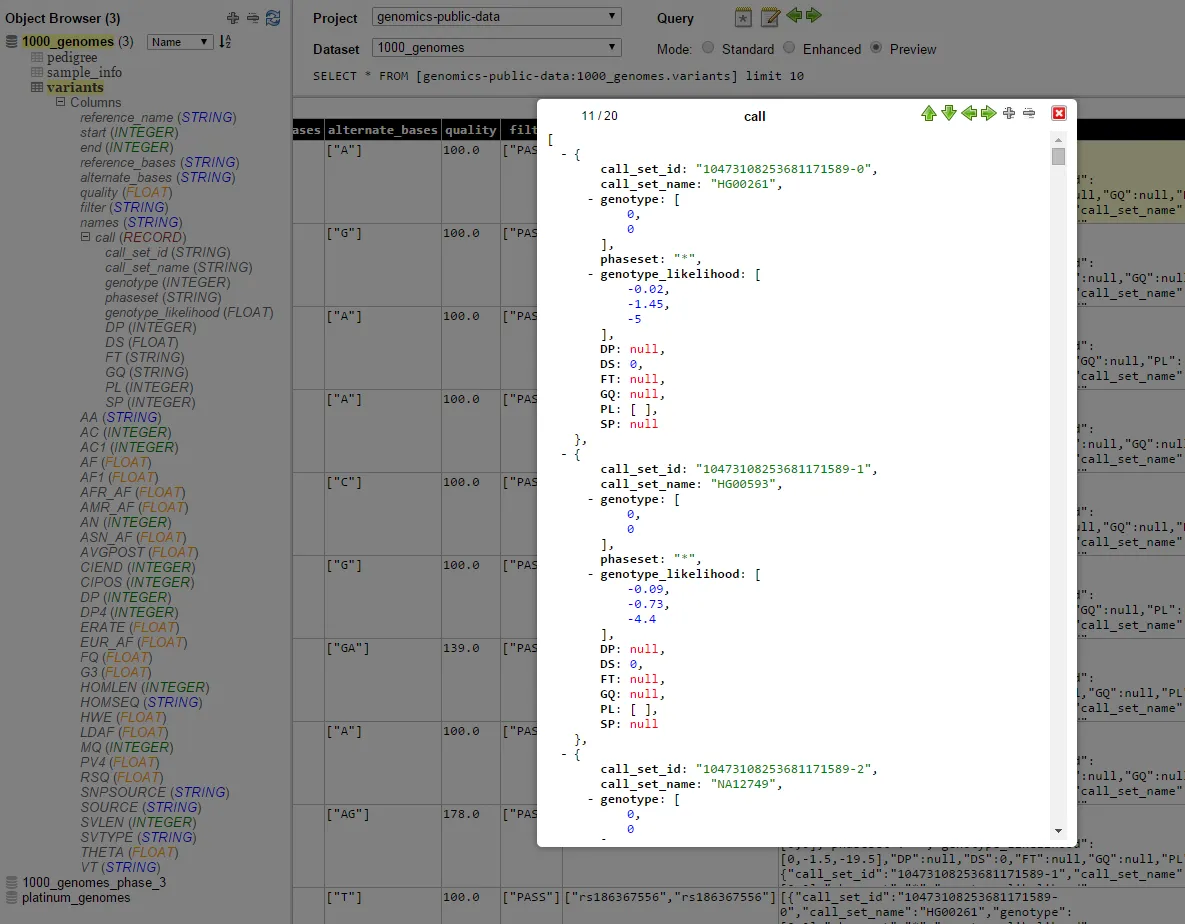Collapse all JSON nodes in call popup
The width and height of the screenshot is (1185, 924).
point(1029,114)
